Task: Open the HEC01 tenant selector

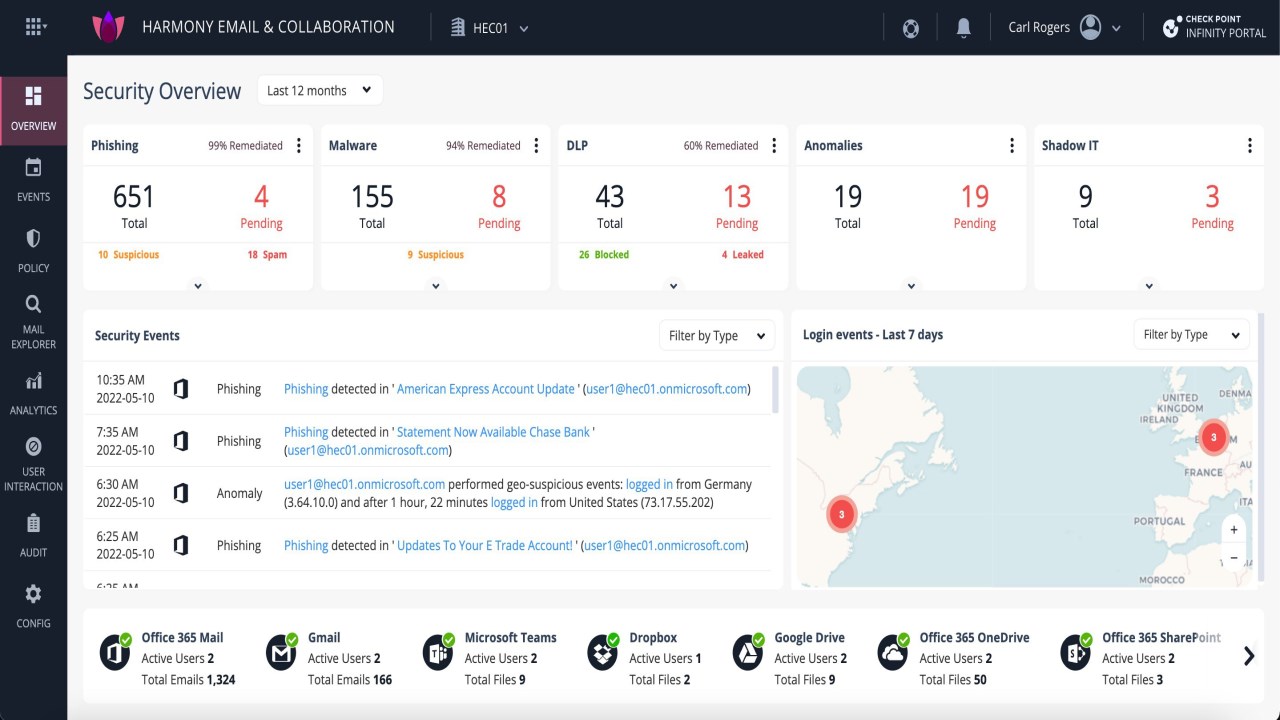Action: pyautogui.click(x=490, y=28)
